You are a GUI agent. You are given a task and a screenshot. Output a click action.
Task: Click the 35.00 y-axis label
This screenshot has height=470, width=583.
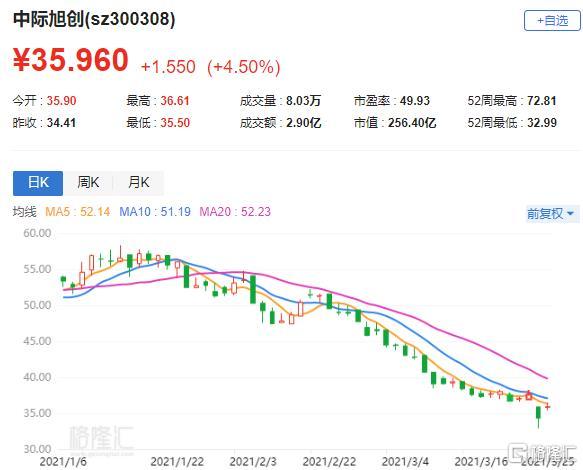click(x=37, y=413)
